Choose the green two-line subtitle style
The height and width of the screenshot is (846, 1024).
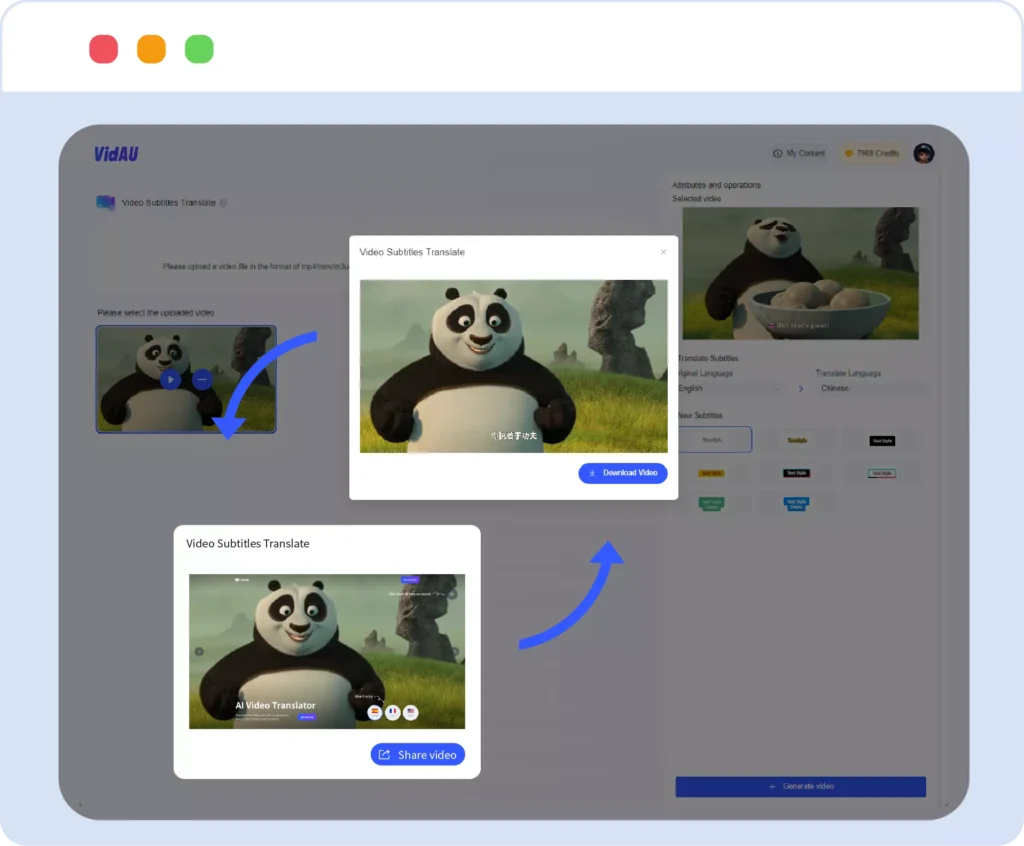(711, 504)
